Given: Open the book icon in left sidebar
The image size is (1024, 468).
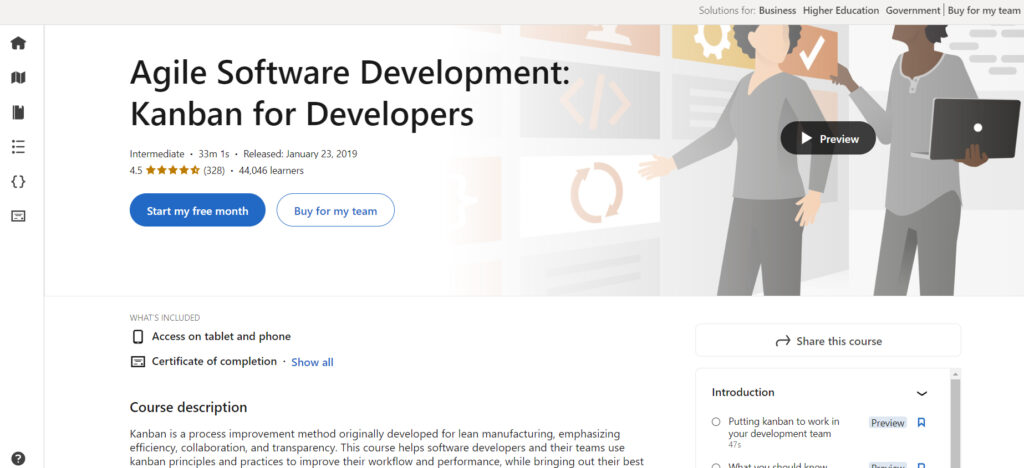Looking at the screenshot, I should point(18,112).
